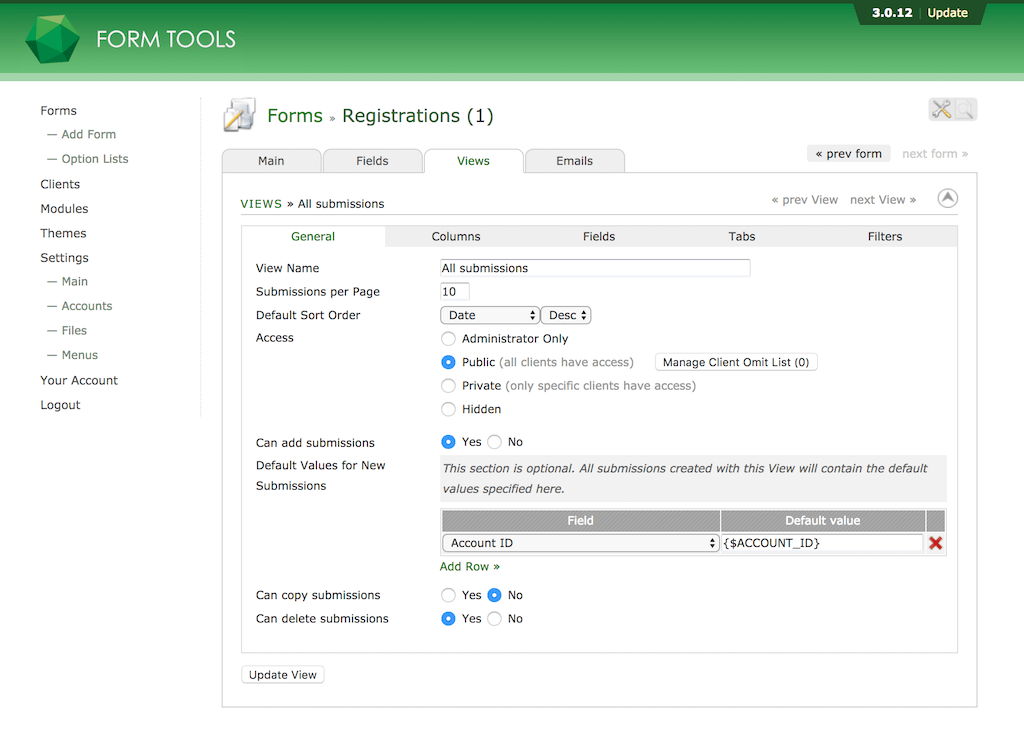Click the view submissions magnifier icon
Viewport: 1024px width, 731px height.
coord(965,109)
